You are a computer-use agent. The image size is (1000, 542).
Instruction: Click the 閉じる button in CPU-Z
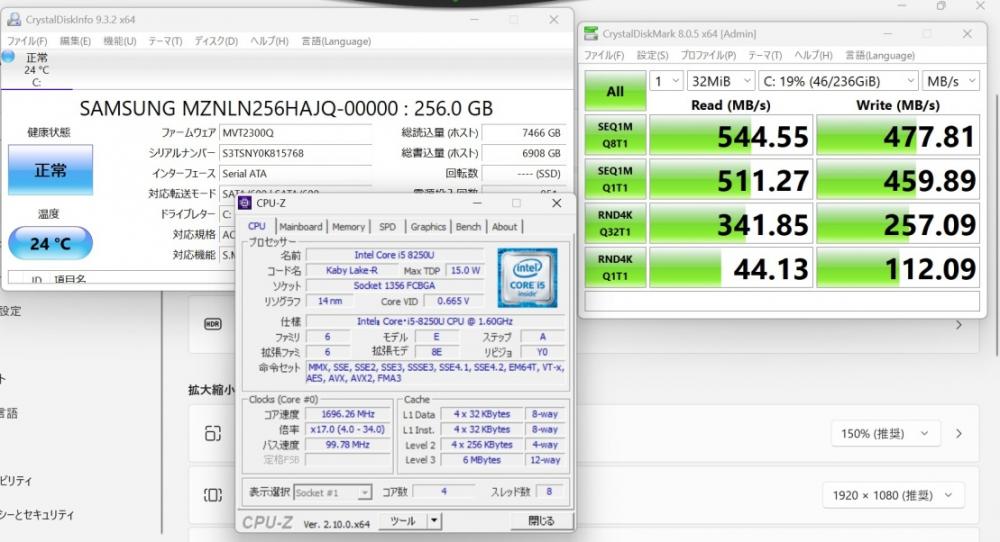(x=541, y=521)
